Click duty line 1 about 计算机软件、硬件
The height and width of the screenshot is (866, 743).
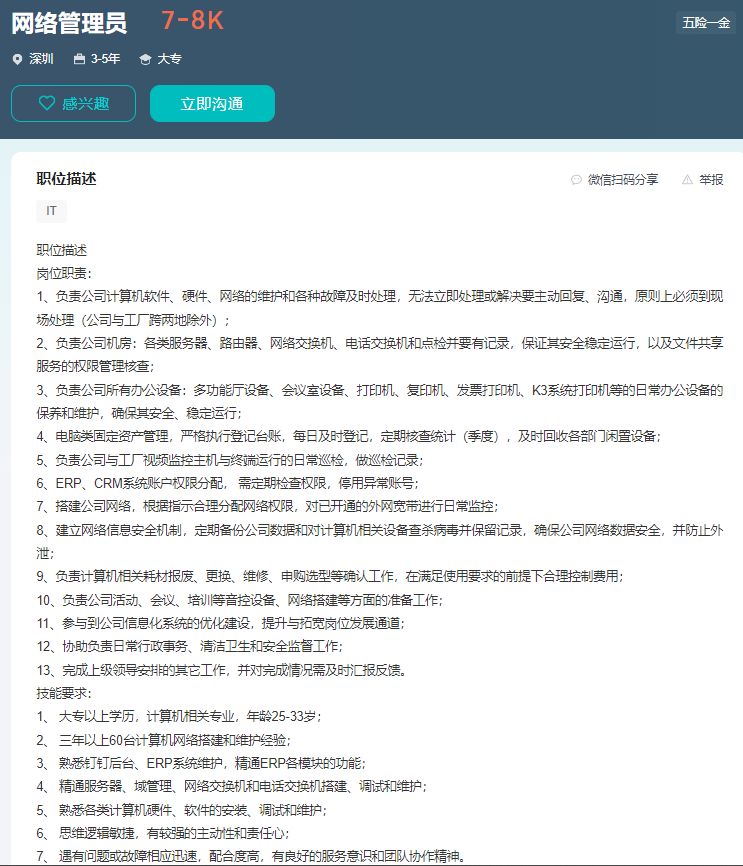click(x=380, y=308)
